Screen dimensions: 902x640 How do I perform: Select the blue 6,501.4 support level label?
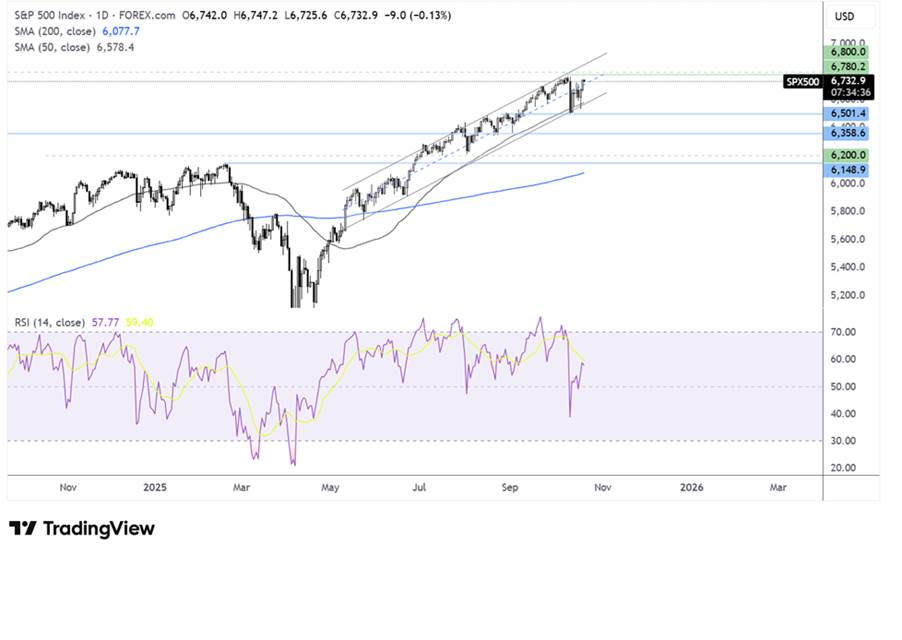[x=848, y=114]
